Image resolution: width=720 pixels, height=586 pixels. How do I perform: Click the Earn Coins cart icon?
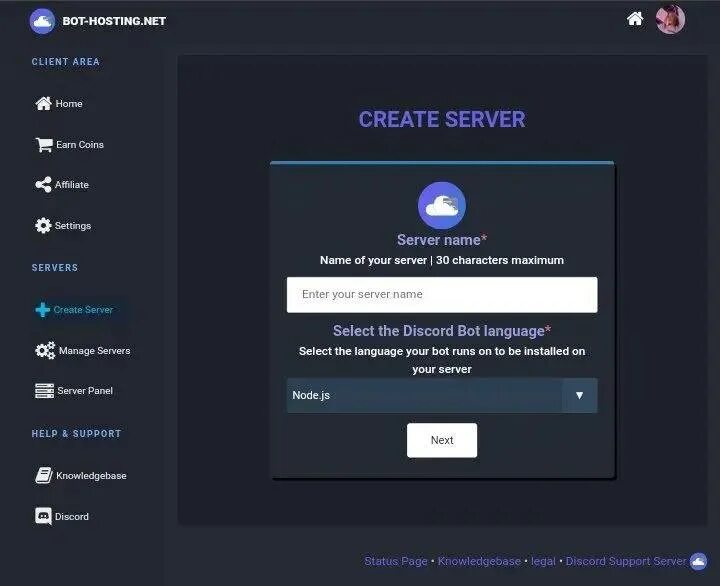(x=44, y=145)
